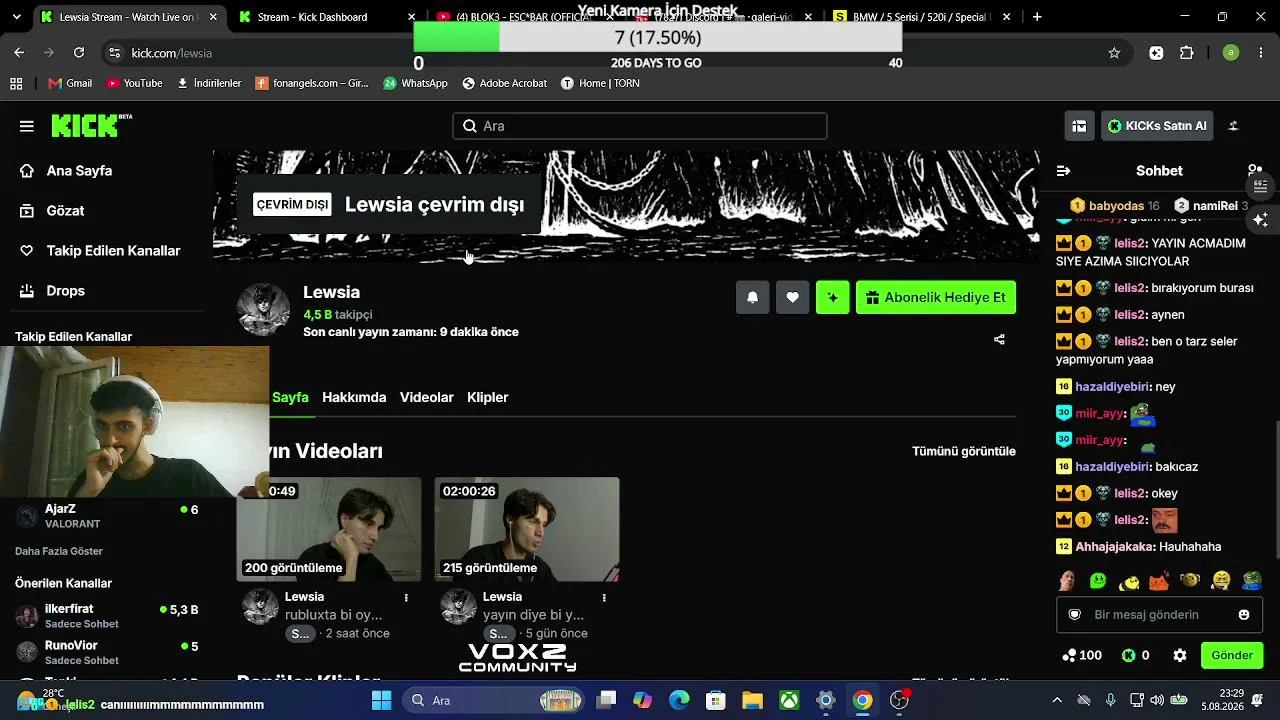
Task: Open AjarZ VALORANT channel in sidebar
Action: pyautogui.click(x=107, y=516)
